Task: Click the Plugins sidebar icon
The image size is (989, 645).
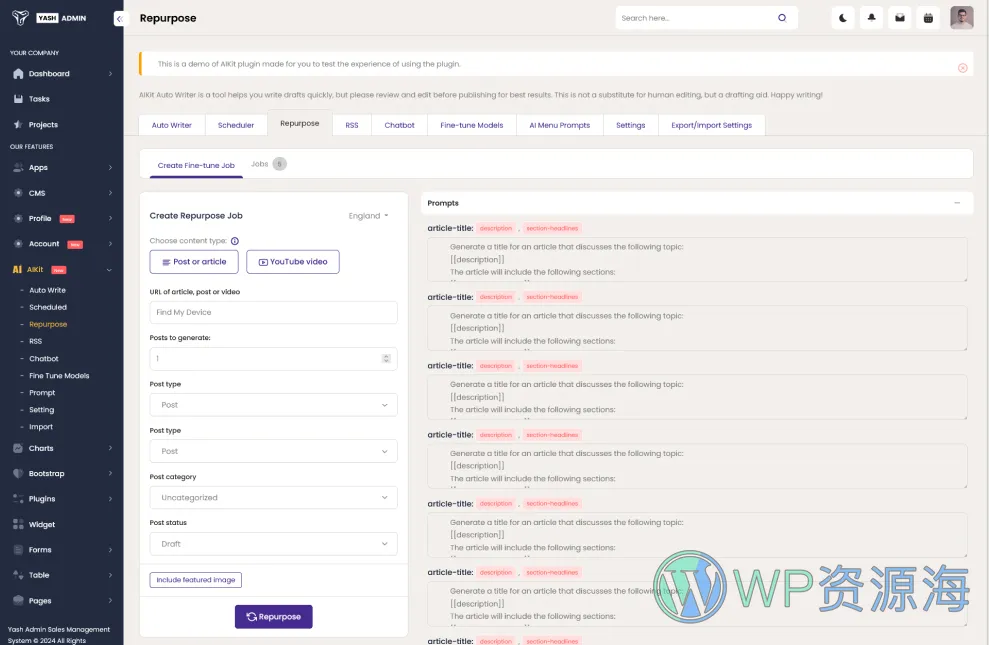Action: coord(18,499)
